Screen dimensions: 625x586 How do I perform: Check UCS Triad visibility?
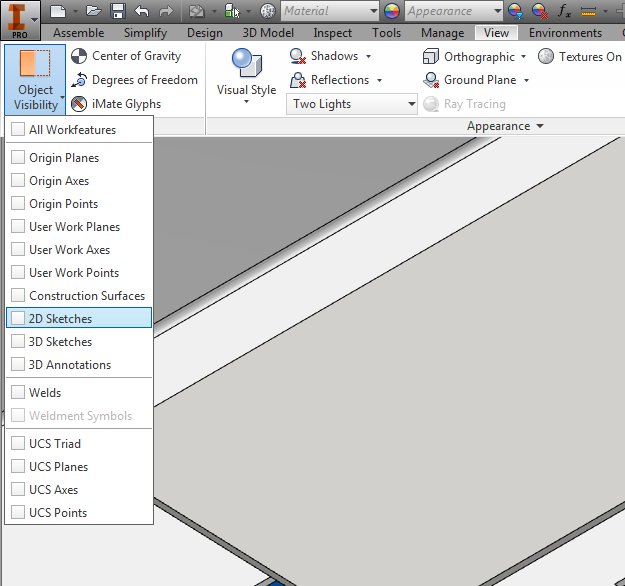click(x=18, y=443)
